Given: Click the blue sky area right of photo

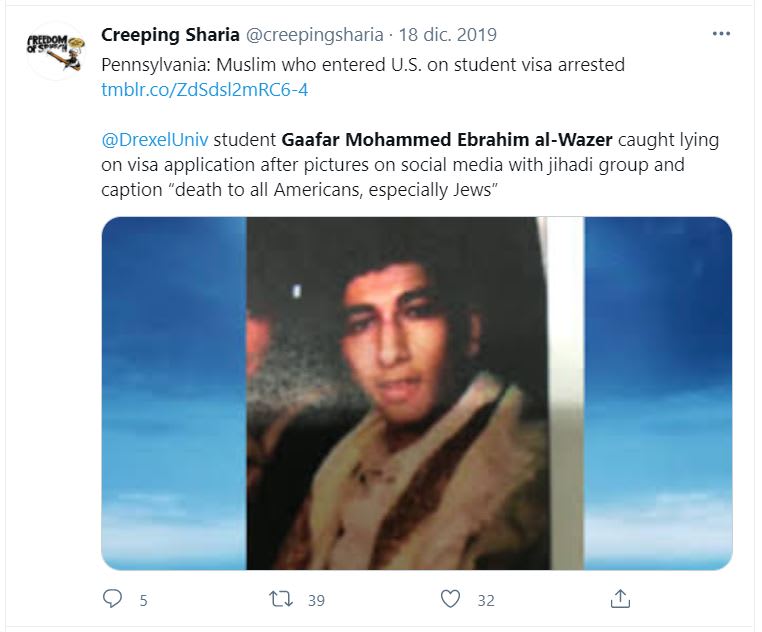Looking at the screenshot, I should 658,393.
